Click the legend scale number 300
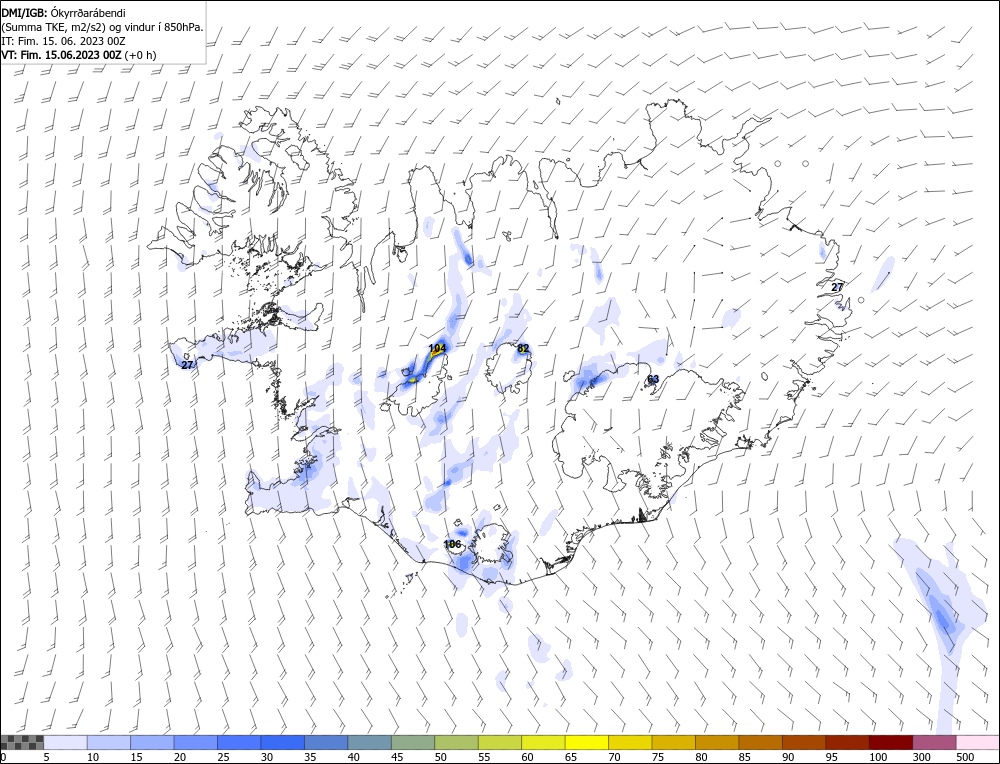This screenshot has height=764, width=1000. [922, 757]
